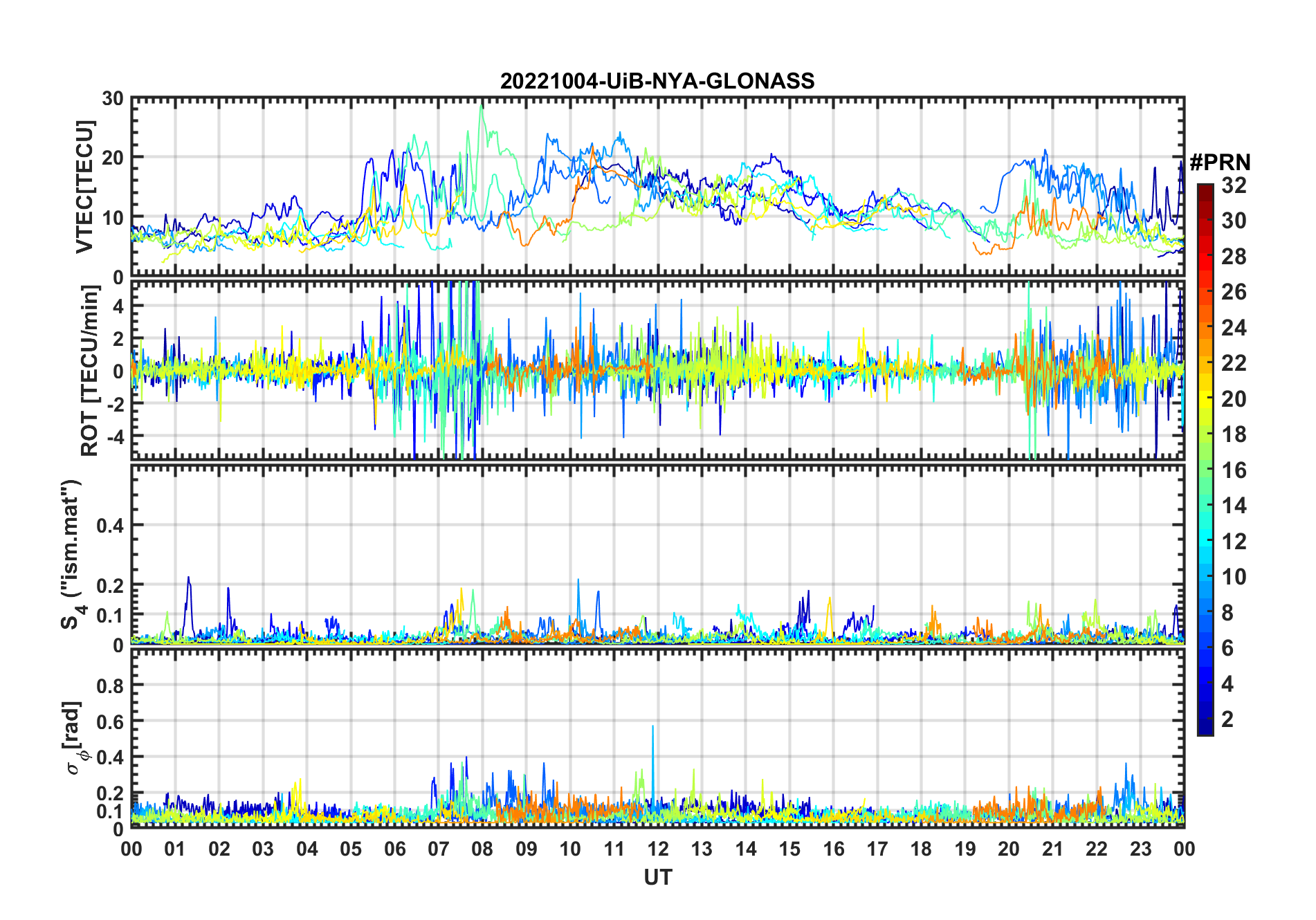
Task: Click the S4 ("ism.mat") y-axis label
Action: (73, 555)
